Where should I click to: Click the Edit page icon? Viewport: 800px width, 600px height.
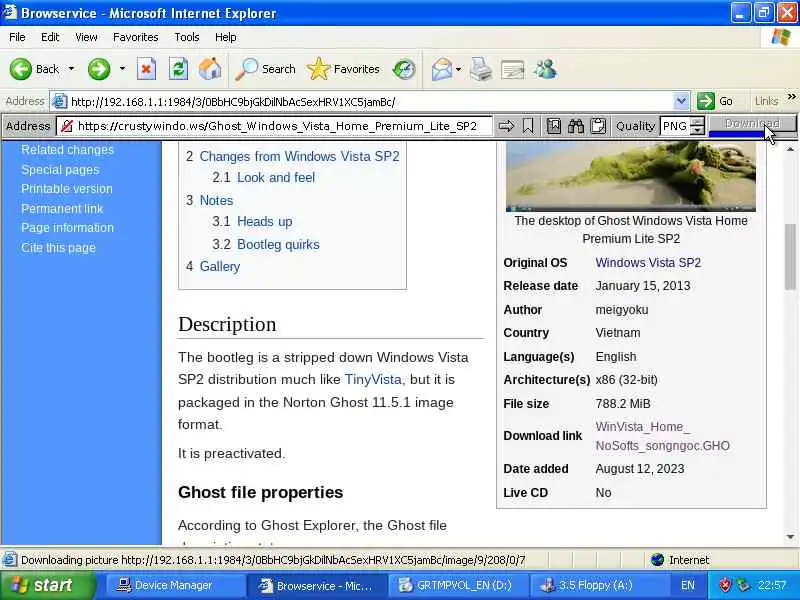tap(513, 69)
